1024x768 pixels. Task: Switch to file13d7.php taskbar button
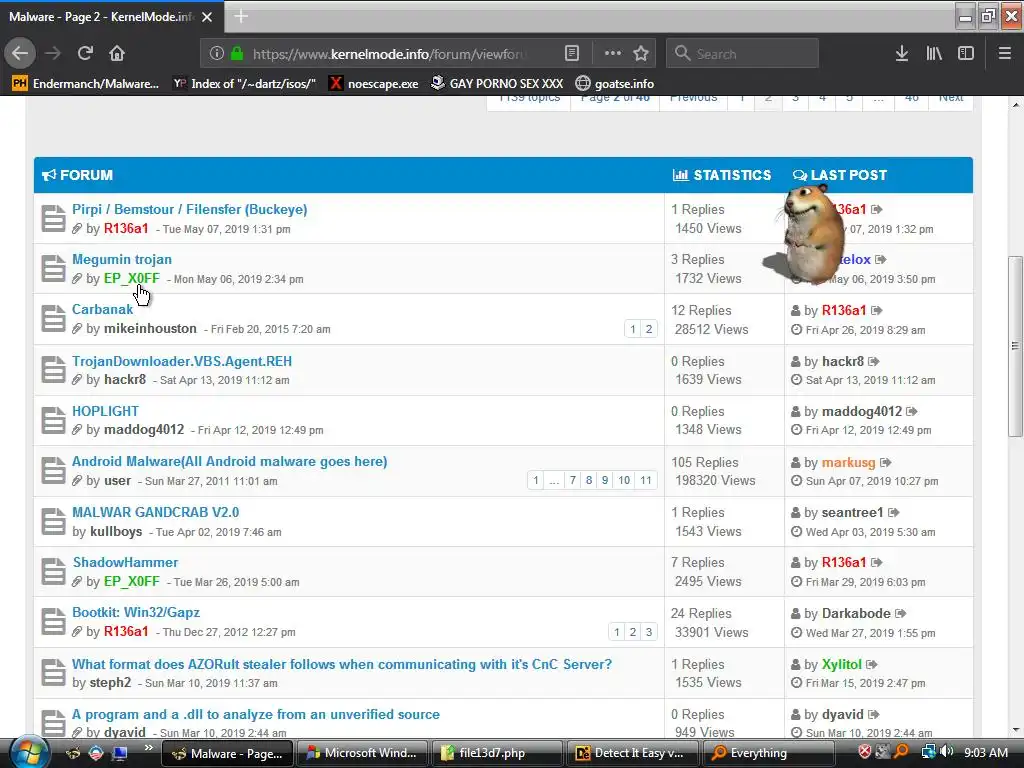(495, 753)
